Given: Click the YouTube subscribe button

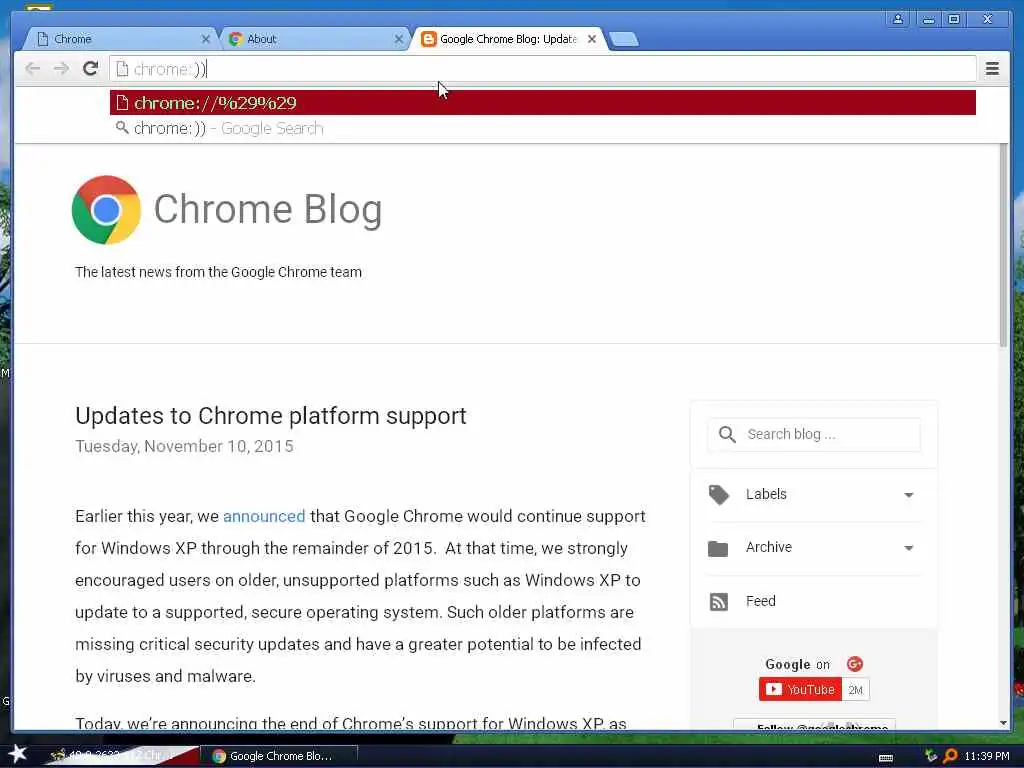Looking at the screenshot, I should (x=800, y=690).
